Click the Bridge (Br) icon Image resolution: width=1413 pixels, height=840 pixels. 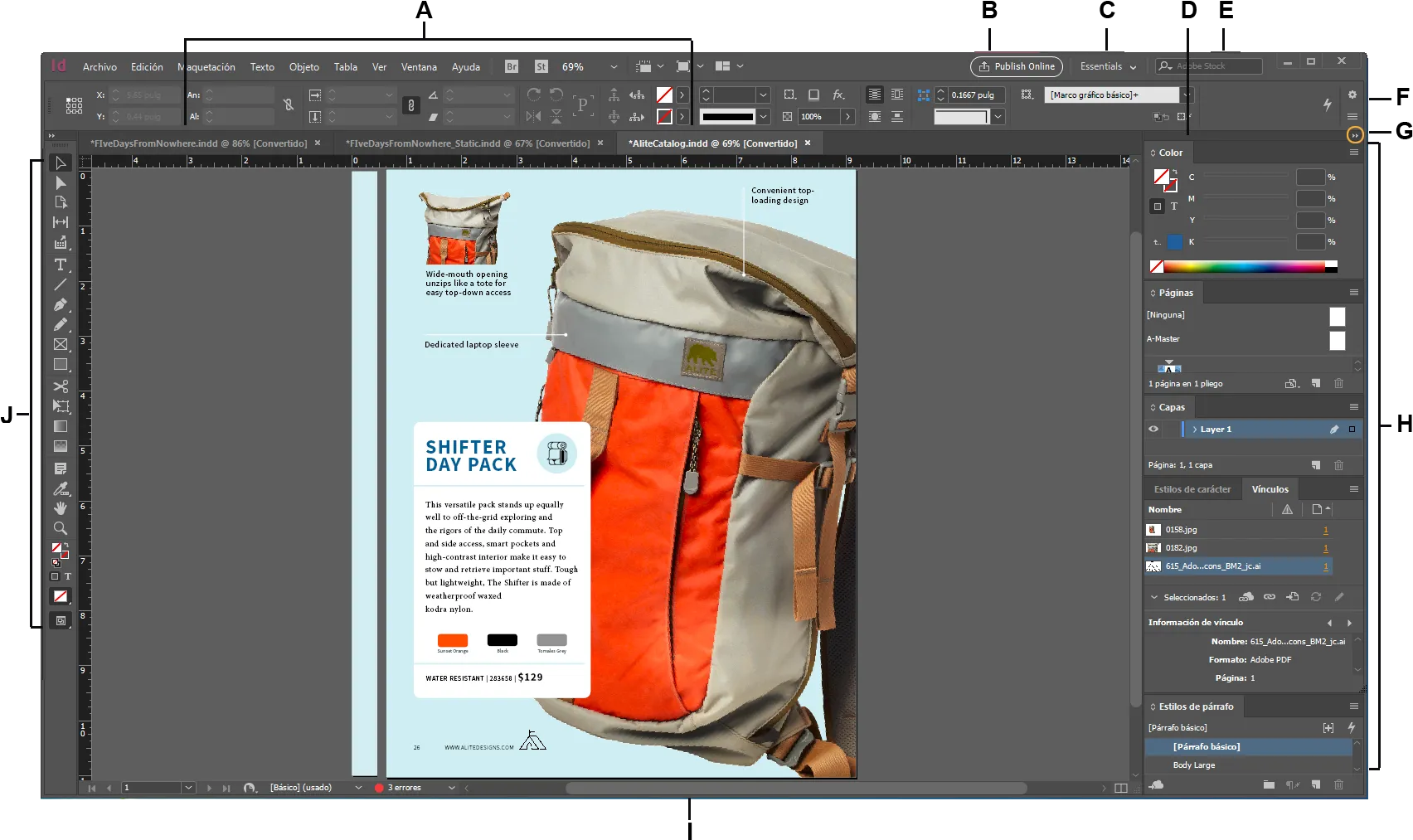tap(512, 66)
